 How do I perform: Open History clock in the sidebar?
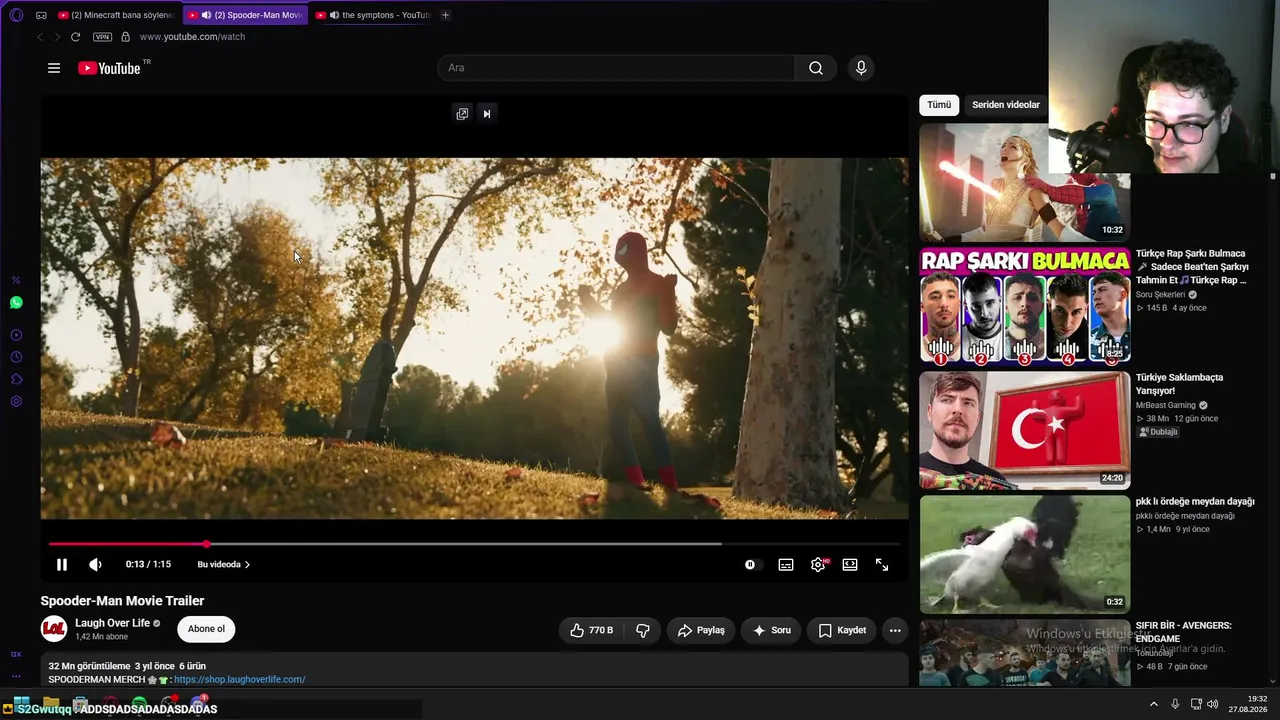16,357
